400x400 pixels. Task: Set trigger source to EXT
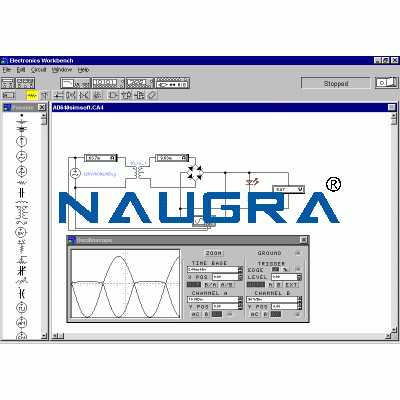tap(291, 285)
